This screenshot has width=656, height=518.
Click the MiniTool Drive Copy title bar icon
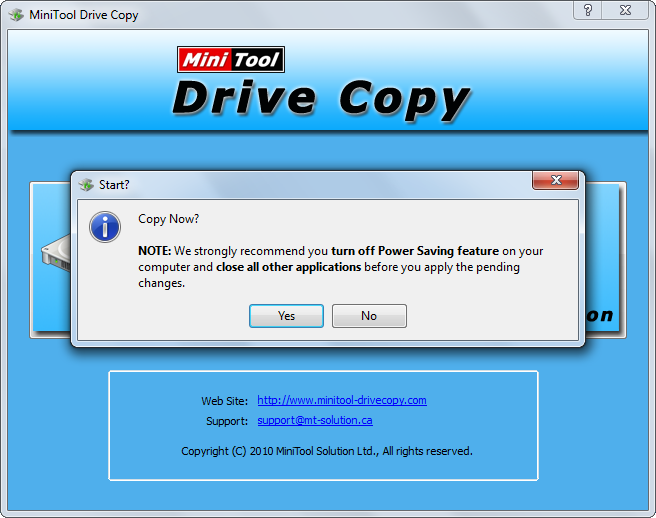point(16,15)
